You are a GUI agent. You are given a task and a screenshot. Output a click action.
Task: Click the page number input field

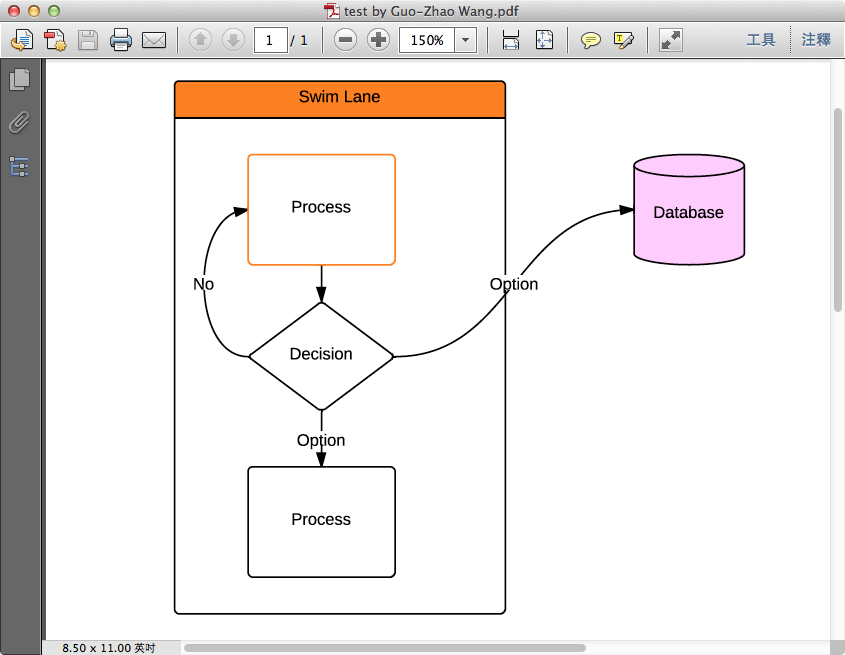[x=270, y=40]
